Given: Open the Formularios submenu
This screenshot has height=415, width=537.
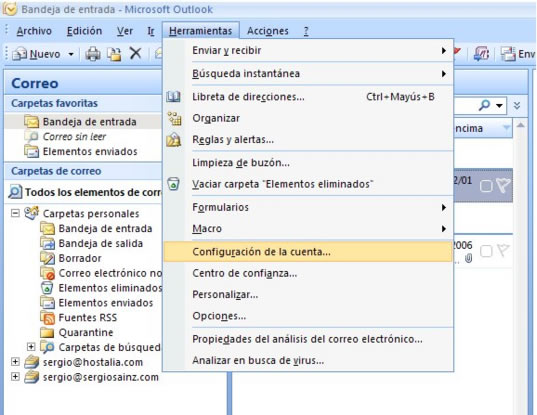Looking at the screenshot, I should pos(308,207).
